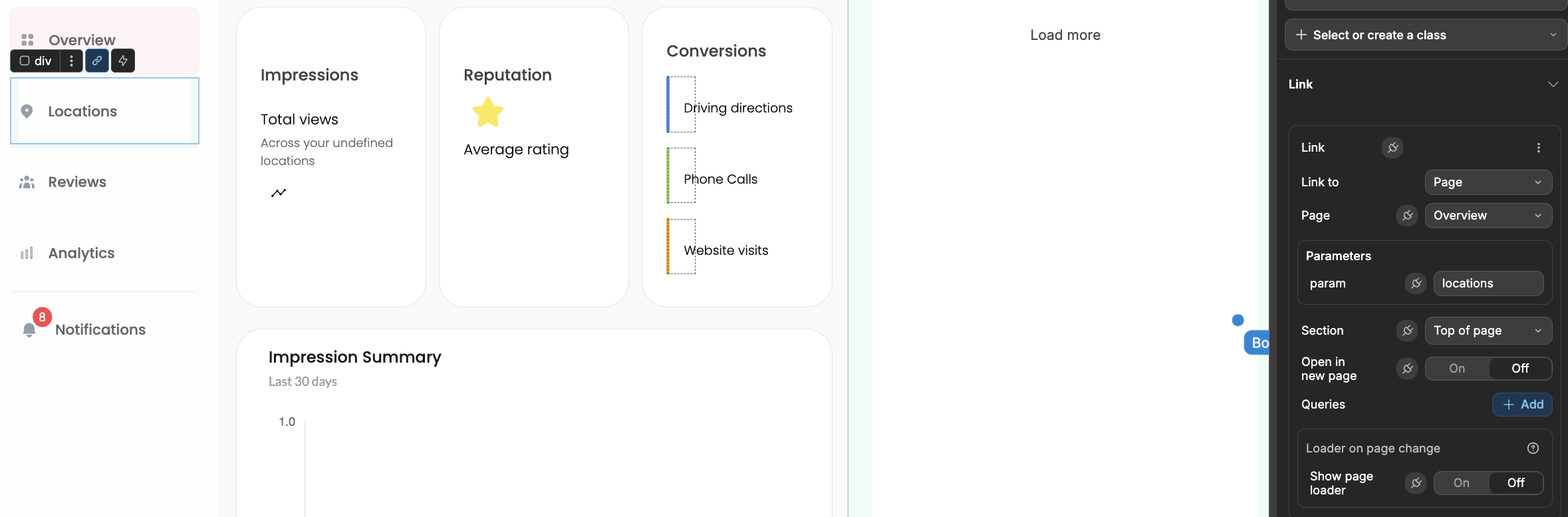1568x517 pixels.
Task: Turn On Show page loader
Action: tap(1461, 483)
